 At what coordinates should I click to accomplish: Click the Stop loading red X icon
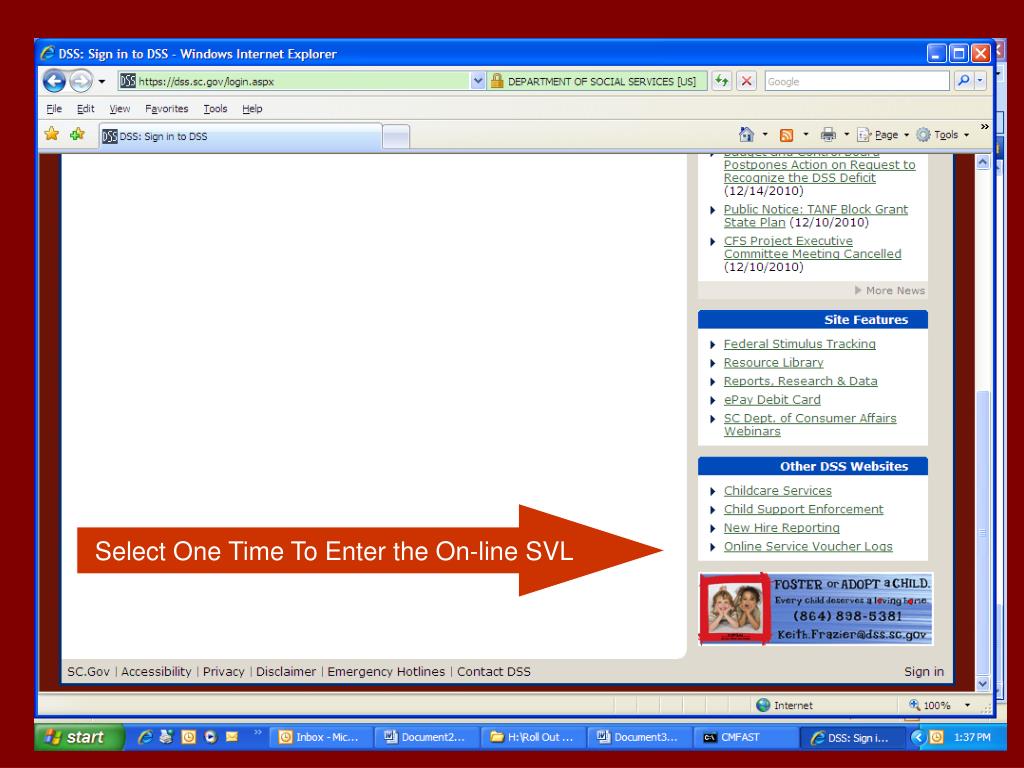coord(746,81)
